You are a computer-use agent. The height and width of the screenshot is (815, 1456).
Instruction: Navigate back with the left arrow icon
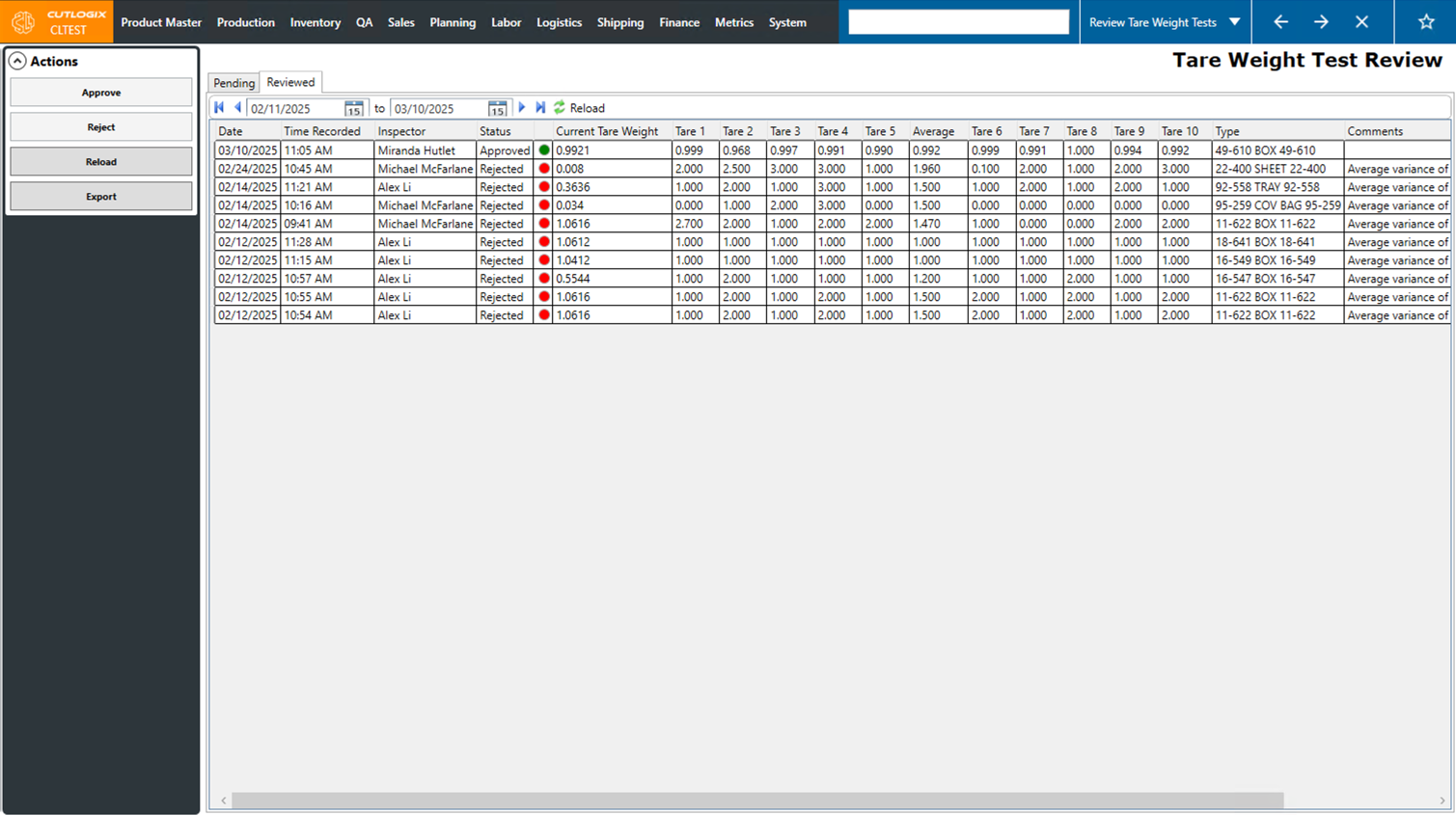(x=1280, y=22)
